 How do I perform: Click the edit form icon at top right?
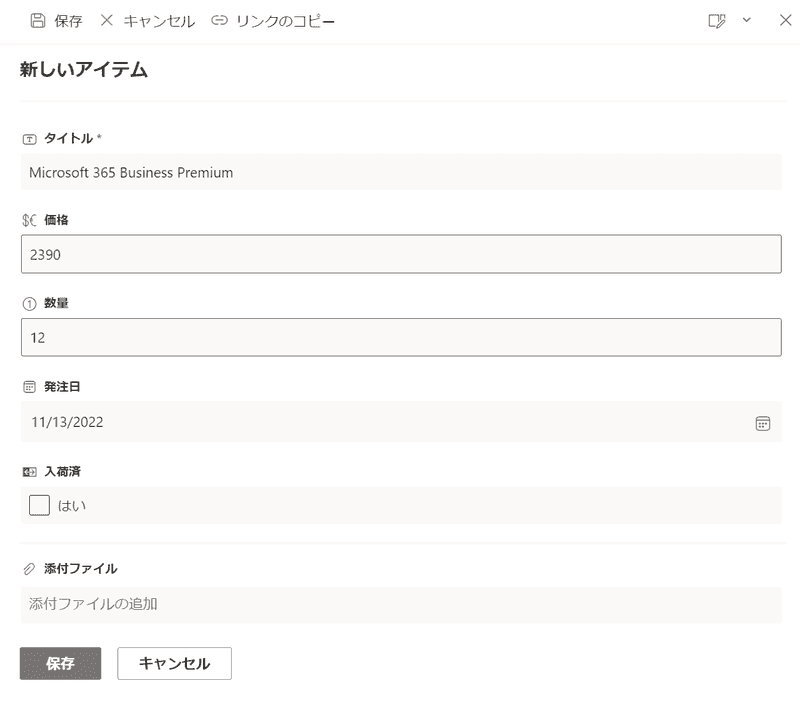716,21
